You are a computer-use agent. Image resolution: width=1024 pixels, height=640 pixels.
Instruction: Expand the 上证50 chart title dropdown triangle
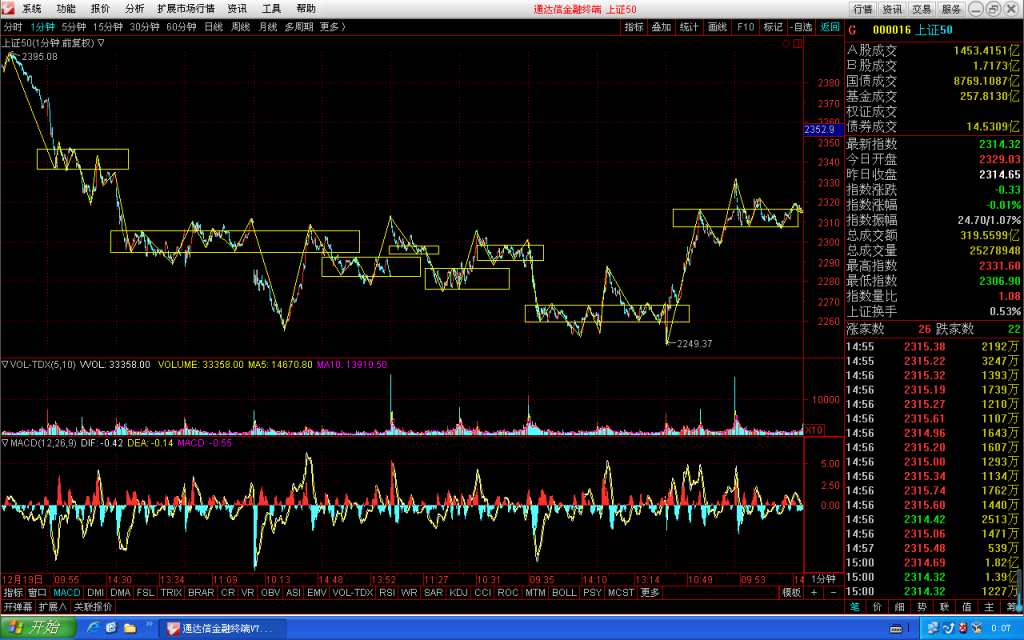(101, 43)
